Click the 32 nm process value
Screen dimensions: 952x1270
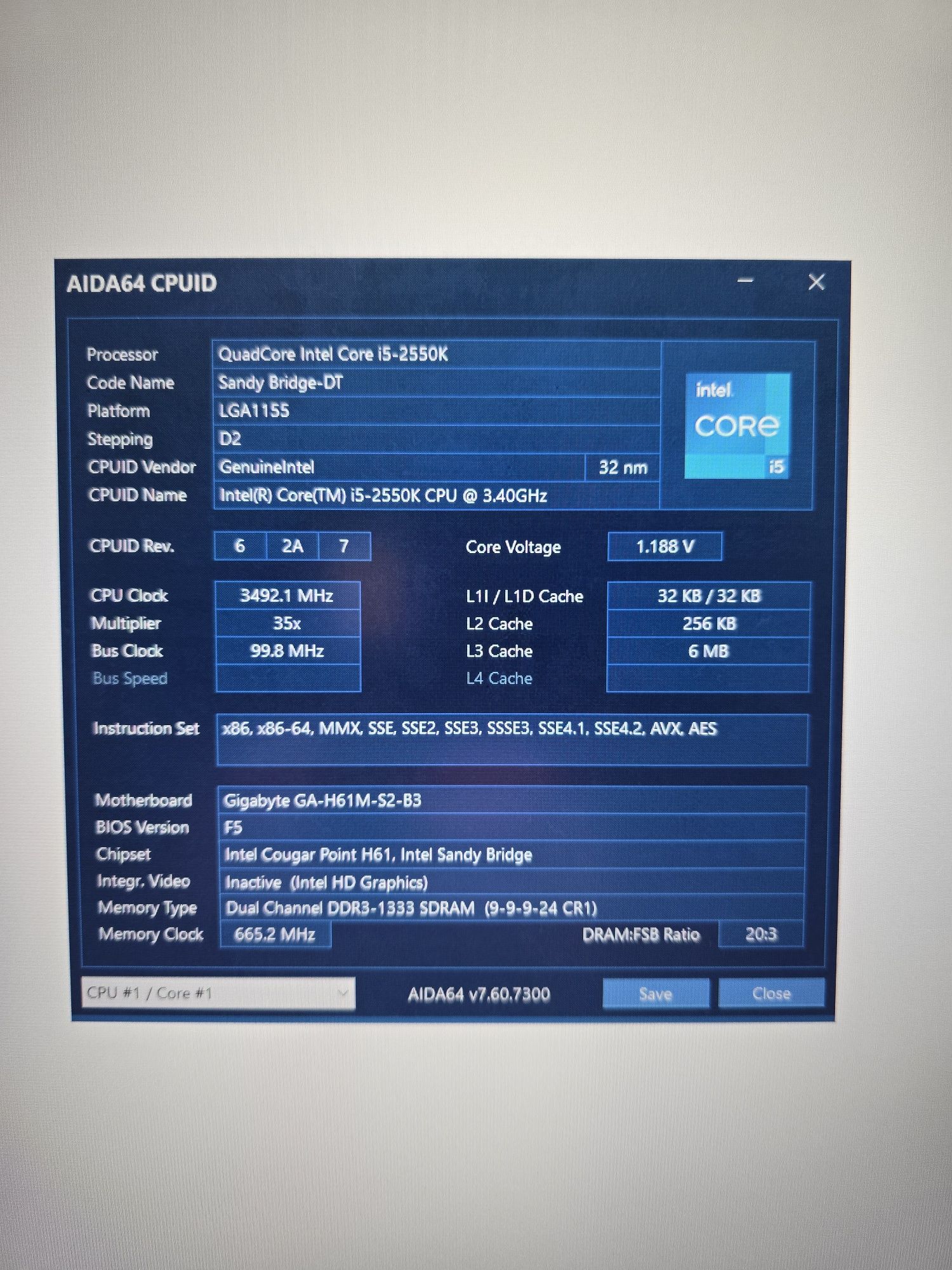623,468
